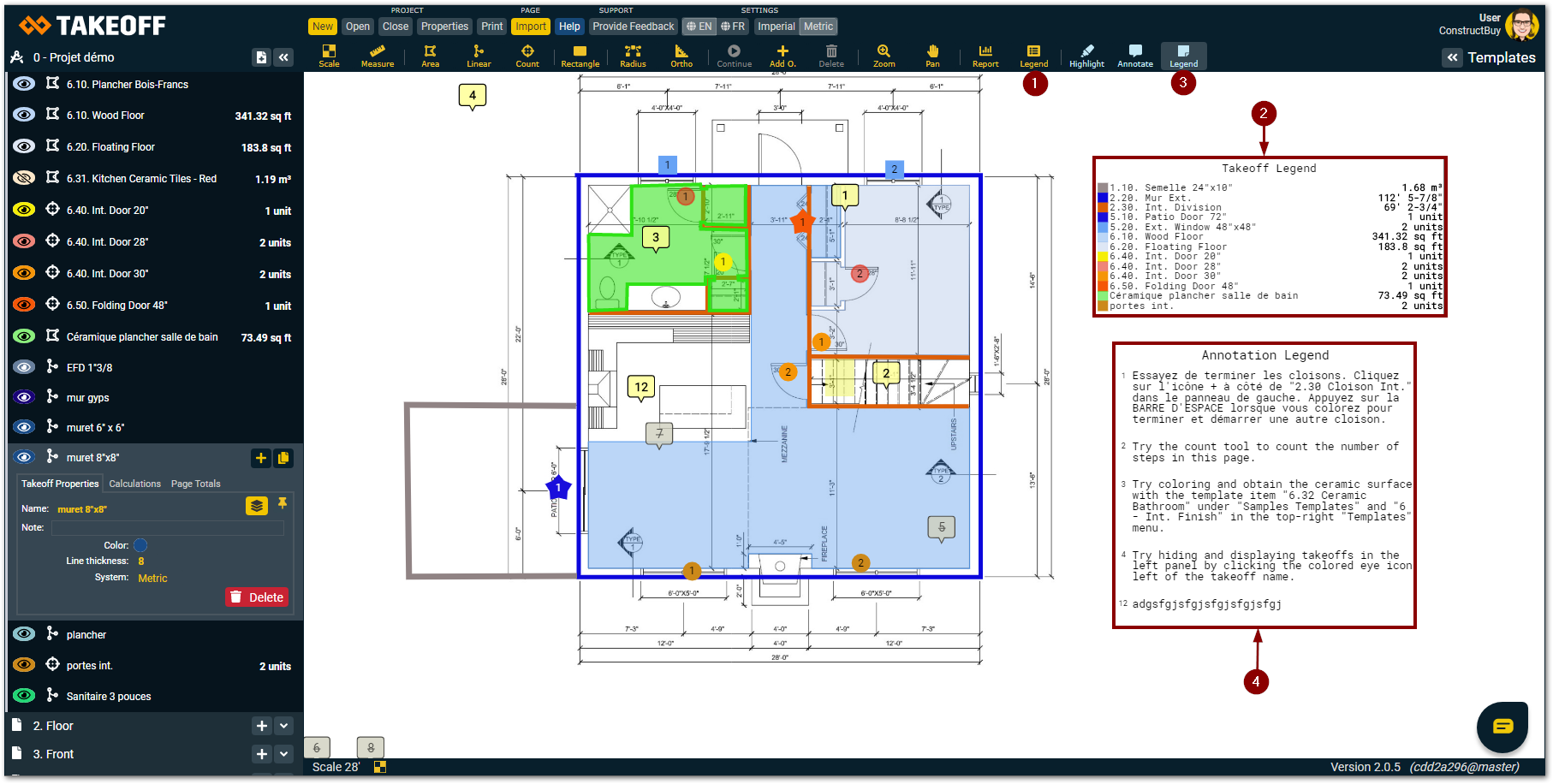This screenshot has height=784, width=1553.
Task: Activate the Rectangle drawing tool
Action: [x=580, y=56]
